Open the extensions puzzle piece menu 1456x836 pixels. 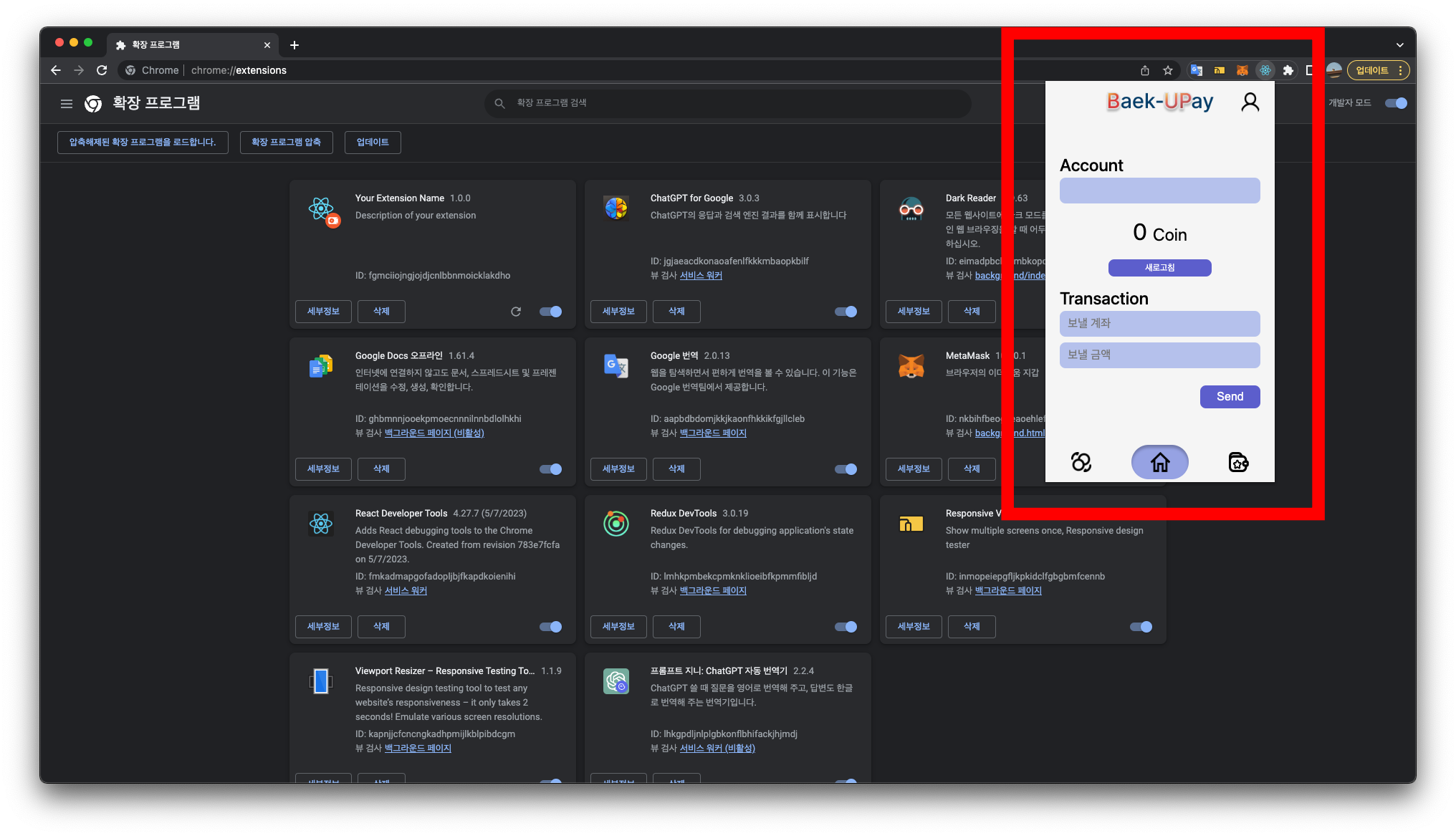click(1288, 70)
